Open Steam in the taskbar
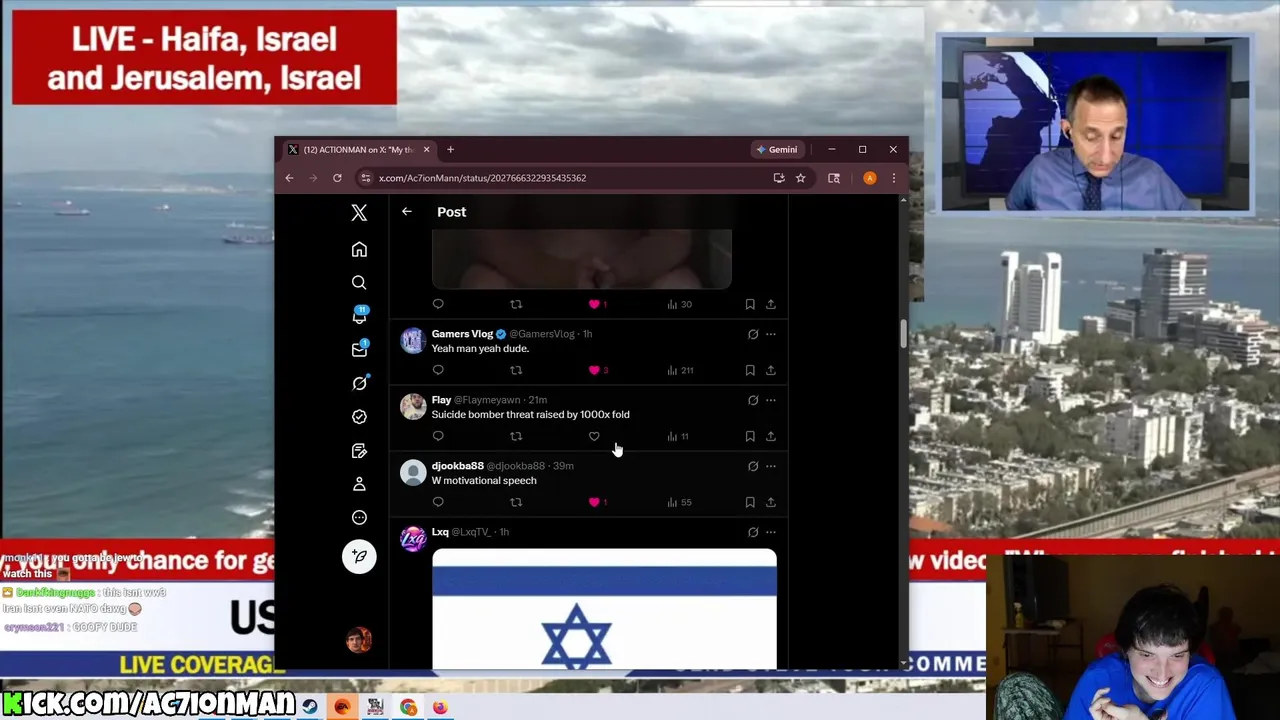 pyautogui.click(x=310, y=707)
